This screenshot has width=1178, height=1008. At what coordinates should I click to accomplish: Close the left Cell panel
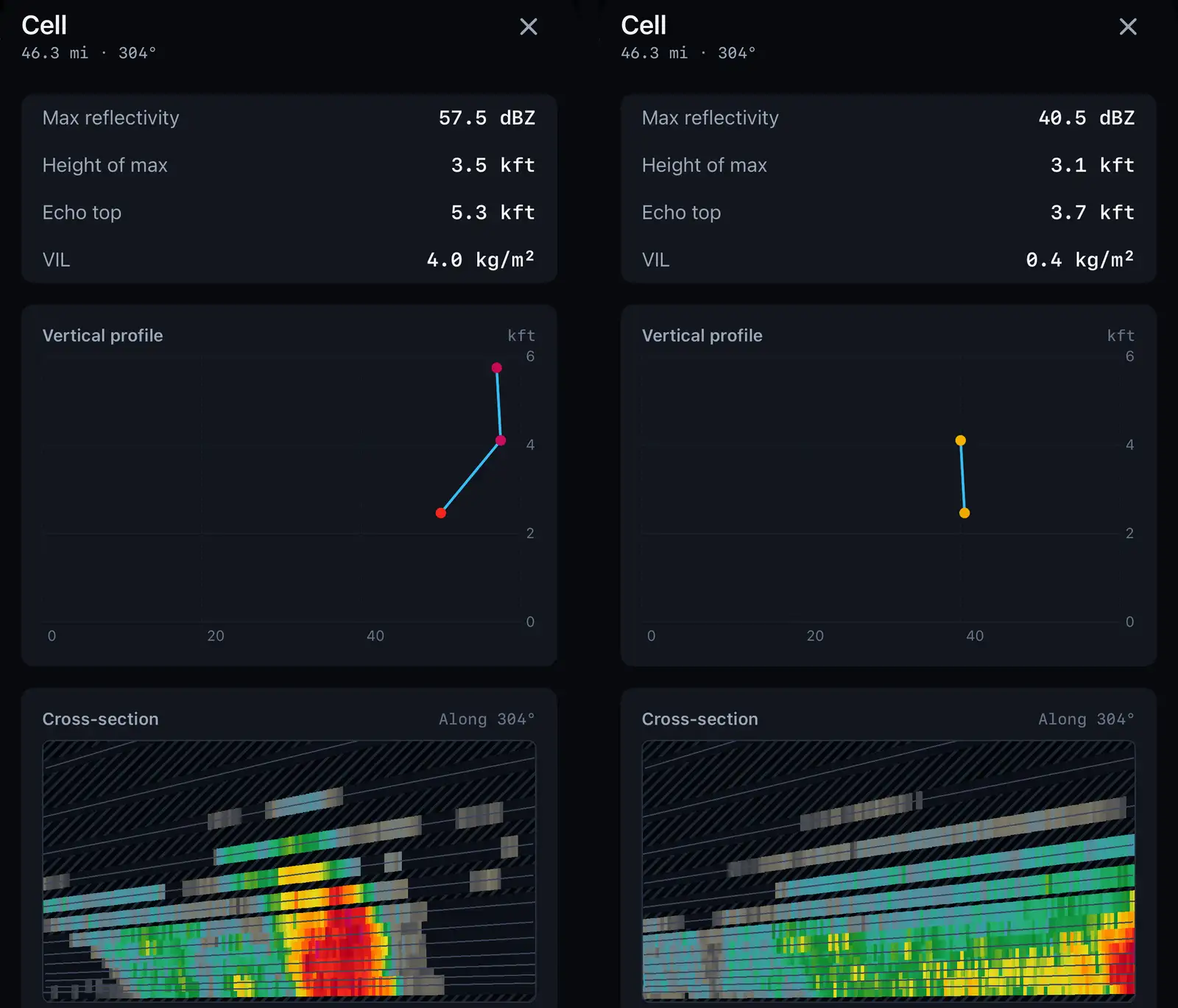pyautogui.click(x=529, y=27)
